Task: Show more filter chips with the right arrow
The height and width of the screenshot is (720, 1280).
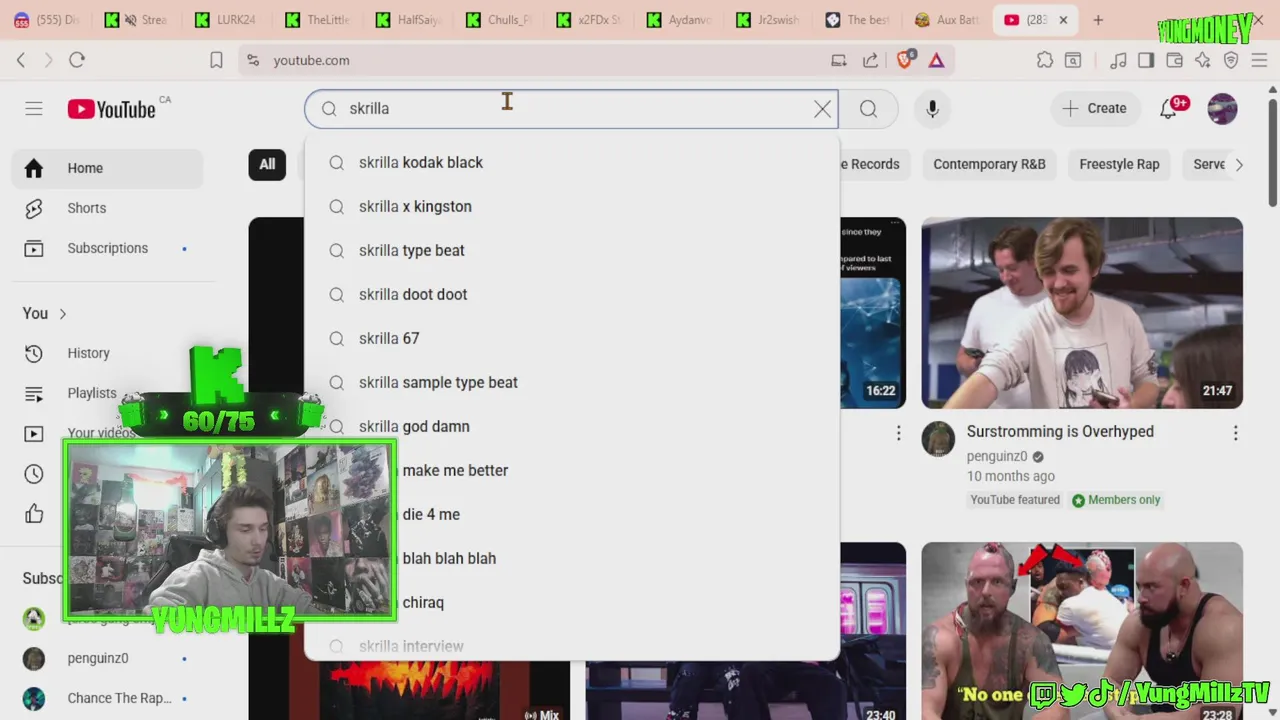Action: click(x=1239, y=164)
